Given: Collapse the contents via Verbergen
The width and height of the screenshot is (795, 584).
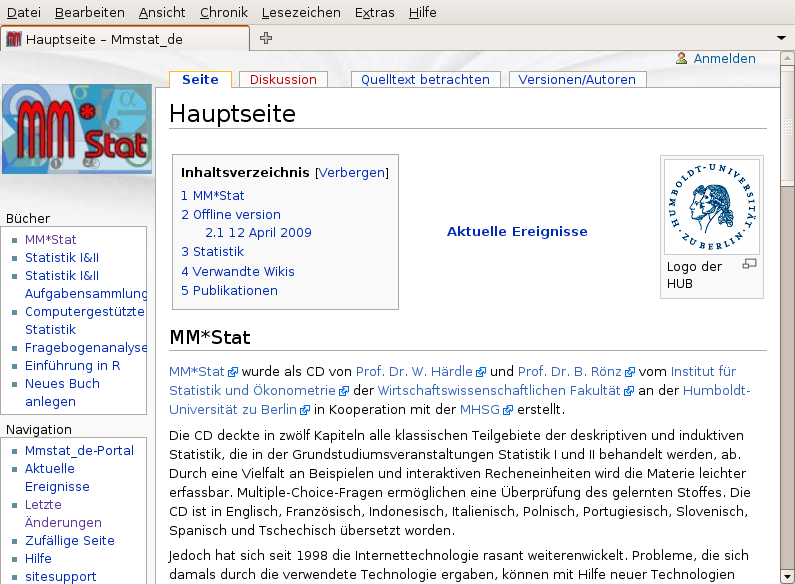Looking at the screenshot, I should [352, 173].
